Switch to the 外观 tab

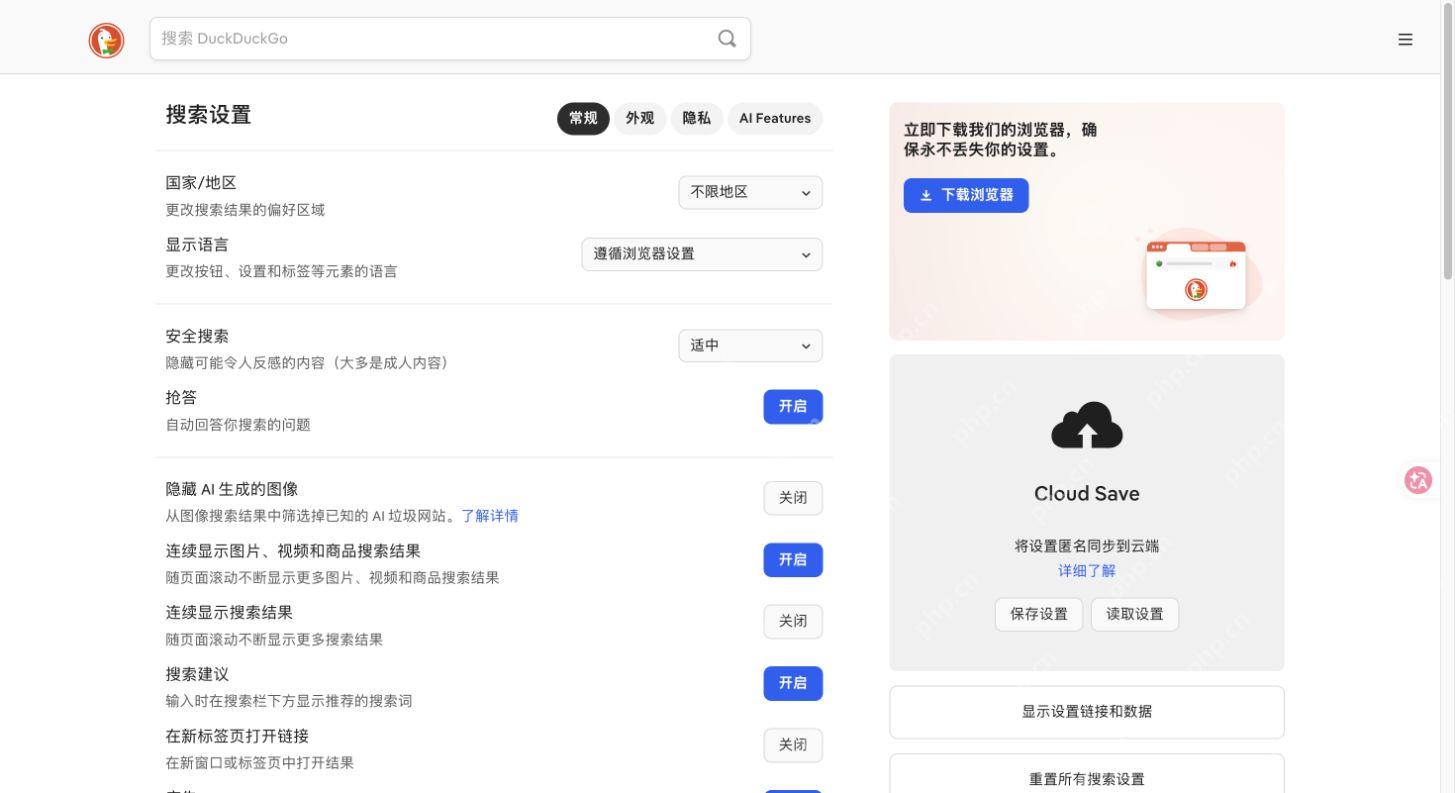(640, 118)
